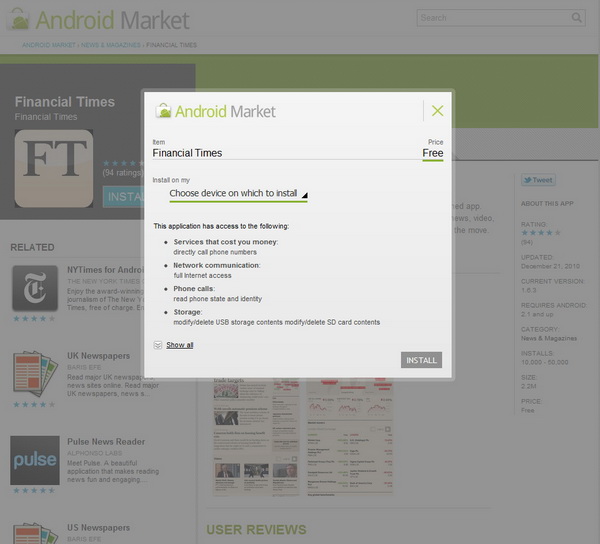This screenshot has width=600, height=544.
Task: Click the December 21, 2010 updated date
Action: [550, 266]
